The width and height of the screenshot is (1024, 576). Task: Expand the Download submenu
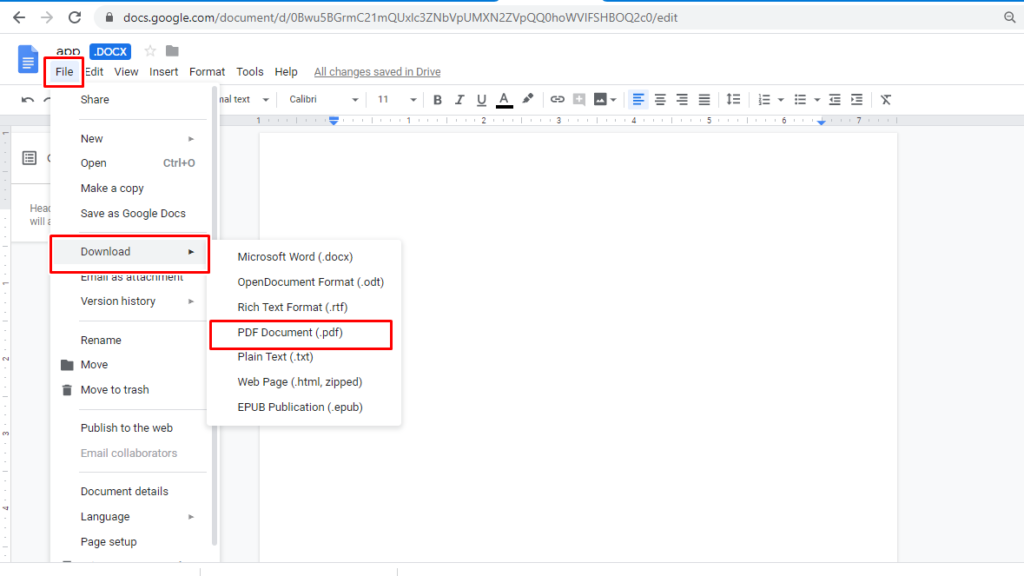[130, 252]
